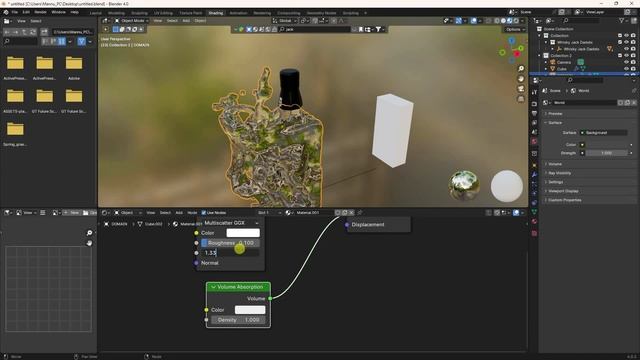Toggle Use Nodes checkbox
This screenshot has height=360, width=640.
(x=204, y=213)
